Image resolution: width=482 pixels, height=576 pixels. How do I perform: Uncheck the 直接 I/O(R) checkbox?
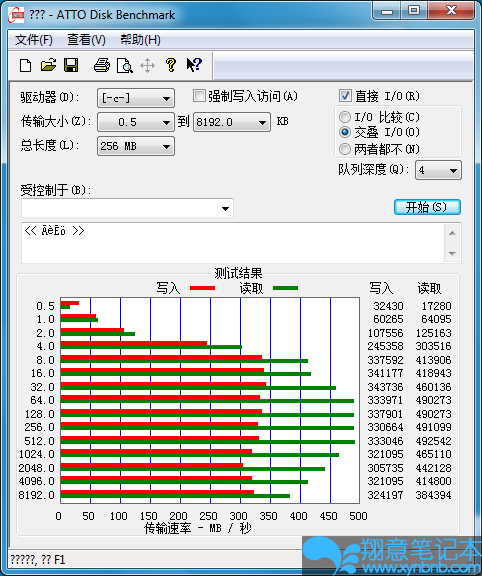pyautogui.click(x=345, y=96)
